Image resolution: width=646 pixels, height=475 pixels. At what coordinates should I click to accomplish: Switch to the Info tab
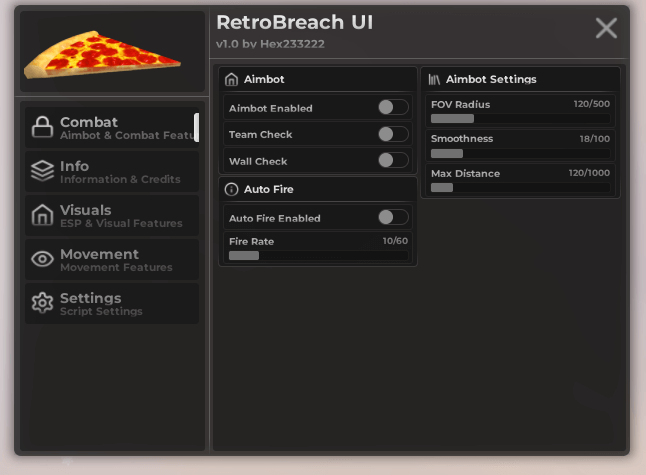click(112, 171)
